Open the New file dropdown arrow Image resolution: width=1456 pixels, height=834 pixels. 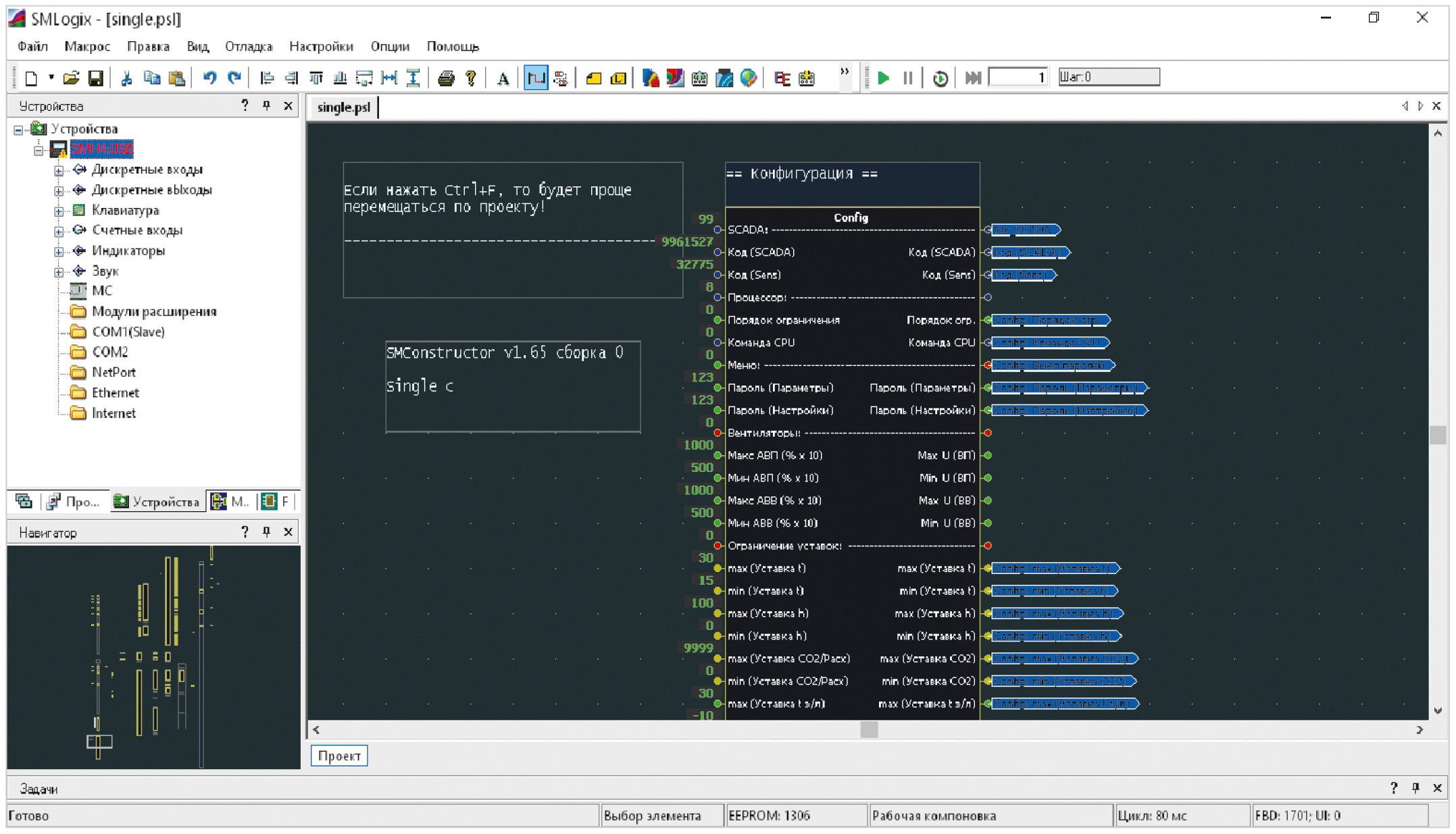[51, 78]
